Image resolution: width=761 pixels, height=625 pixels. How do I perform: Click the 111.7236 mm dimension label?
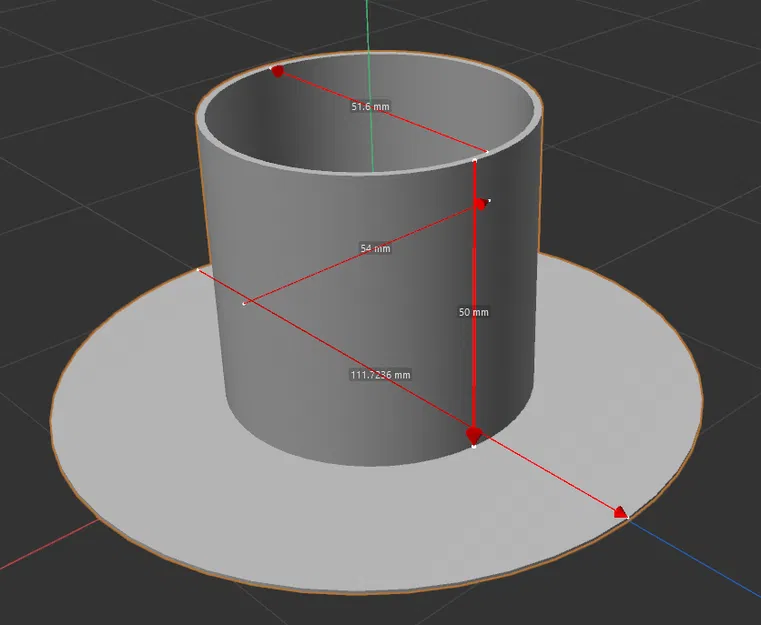[380, 375]
